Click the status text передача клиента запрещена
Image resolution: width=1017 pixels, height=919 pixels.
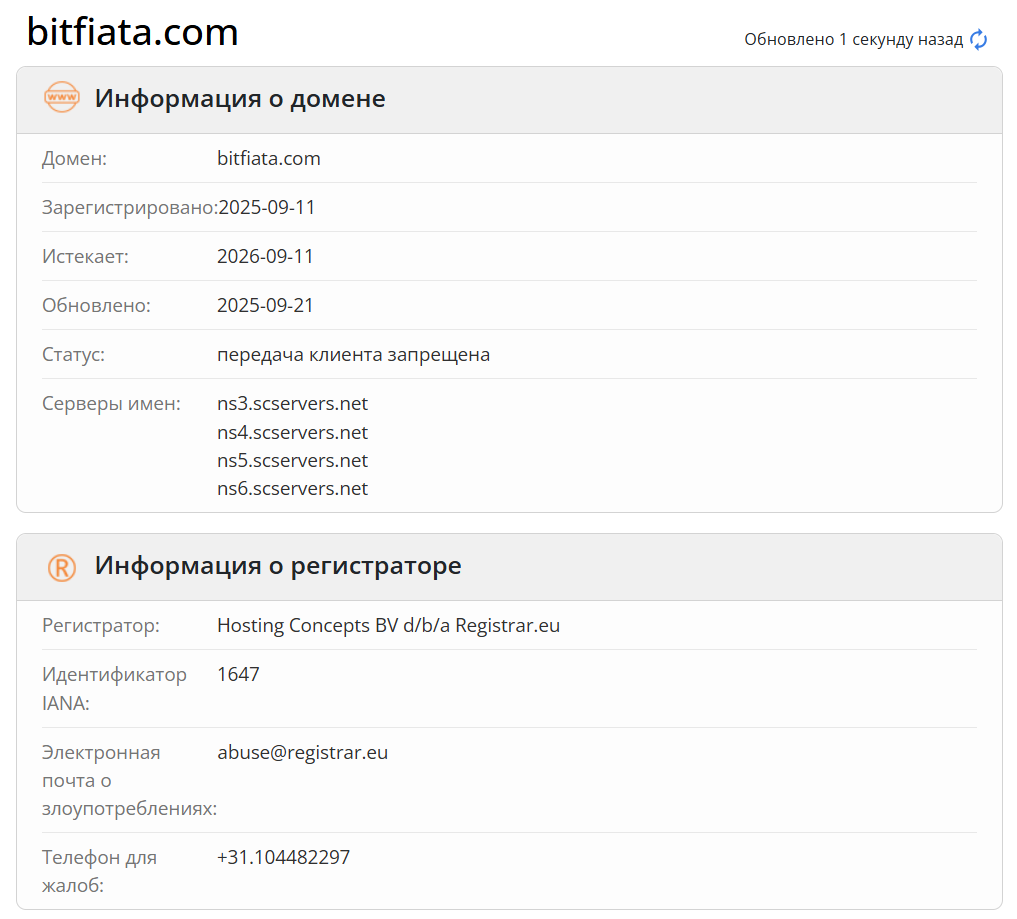point(354,354)
